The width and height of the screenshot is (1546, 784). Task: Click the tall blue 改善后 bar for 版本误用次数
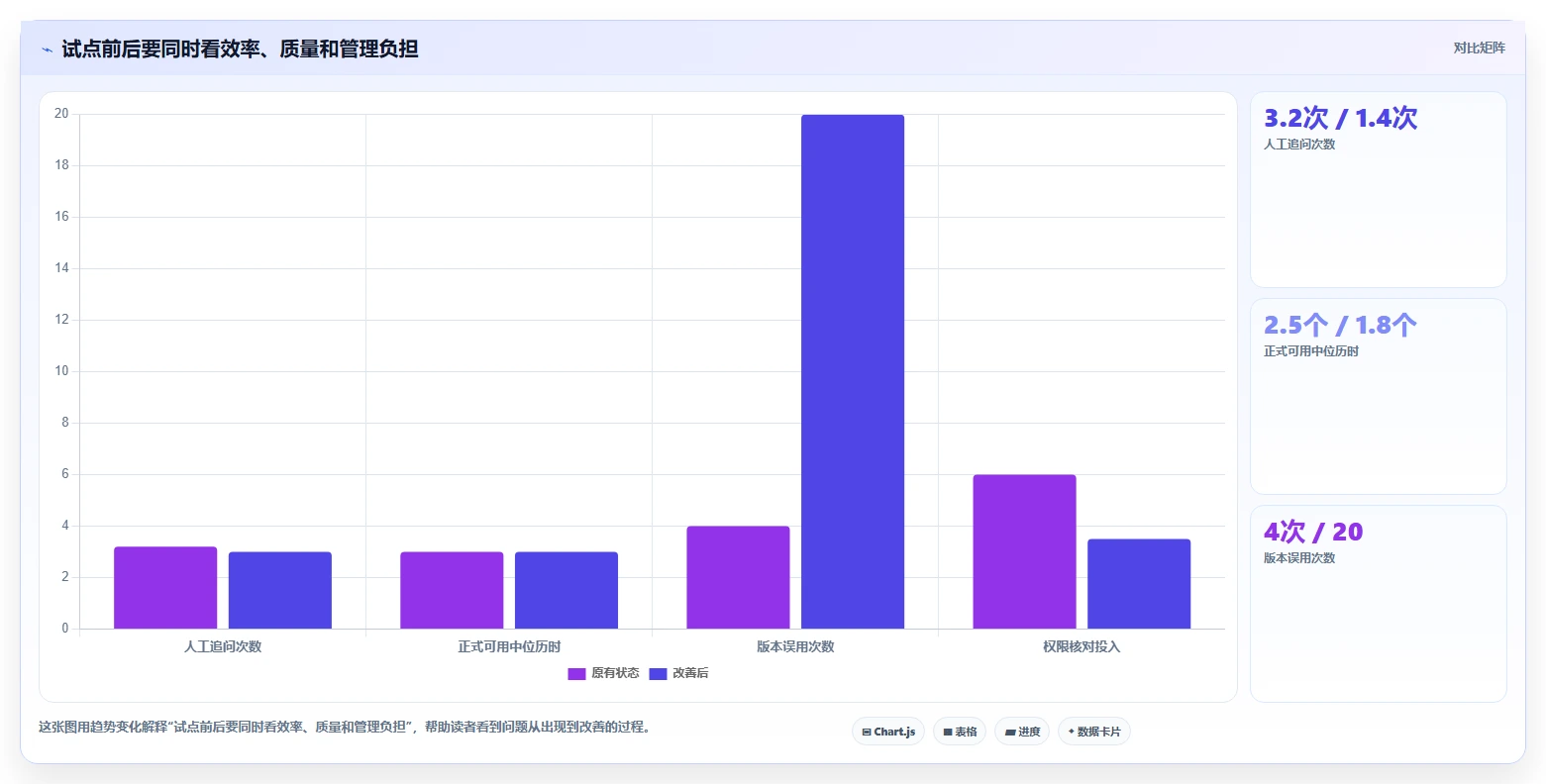point(853,371)
